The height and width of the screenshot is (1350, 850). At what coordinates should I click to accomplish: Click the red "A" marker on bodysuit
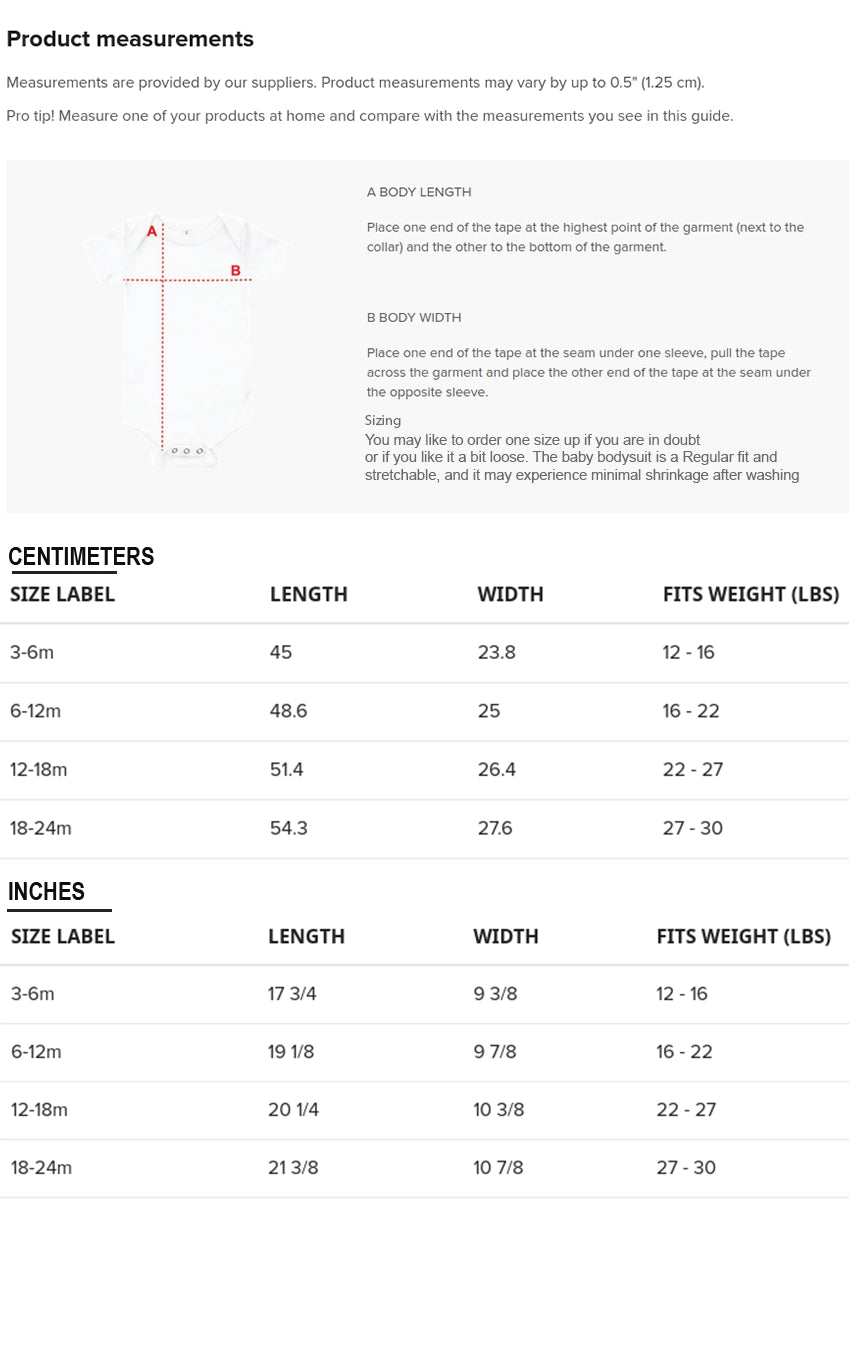point(152,231)
